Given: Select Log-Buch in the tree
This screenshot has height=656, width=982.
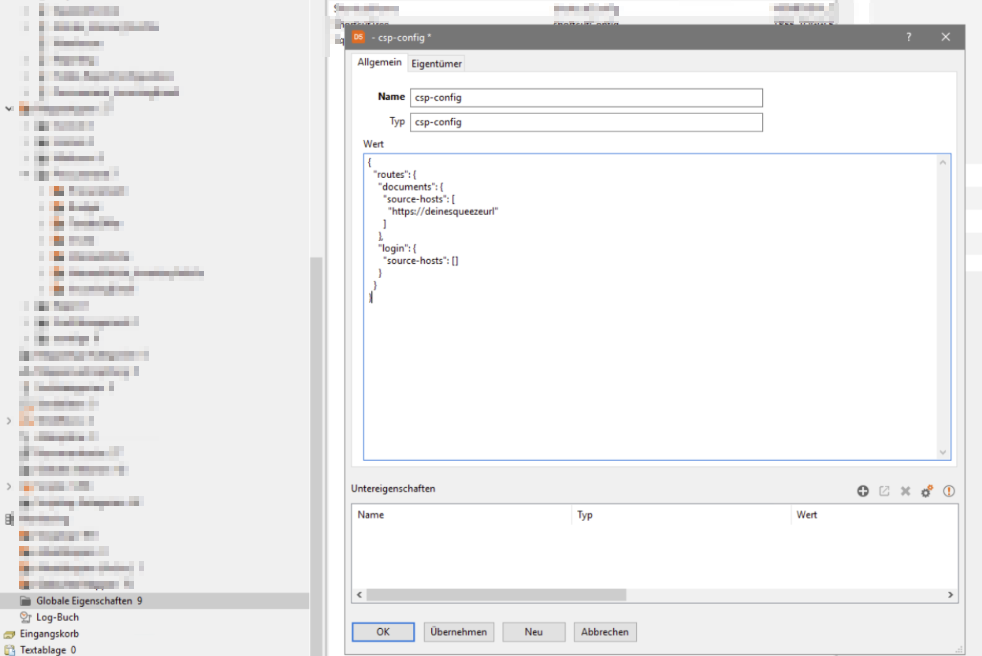Looking at the screenshot, I should tap(57, 617).
